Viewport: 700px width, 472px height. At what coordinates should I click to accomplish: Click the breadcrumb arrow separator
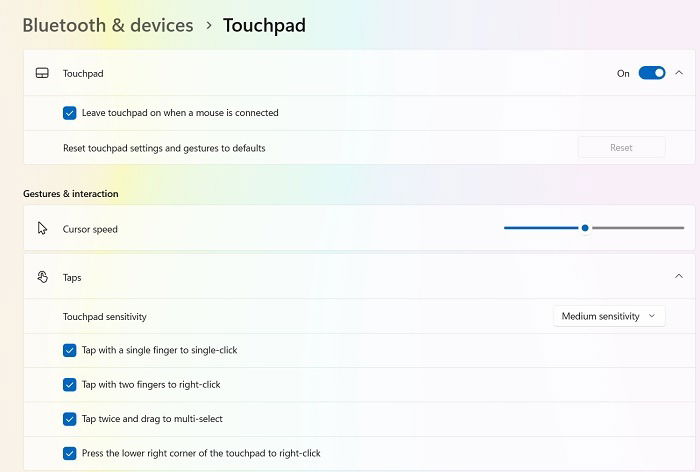(x=208, y=25)
